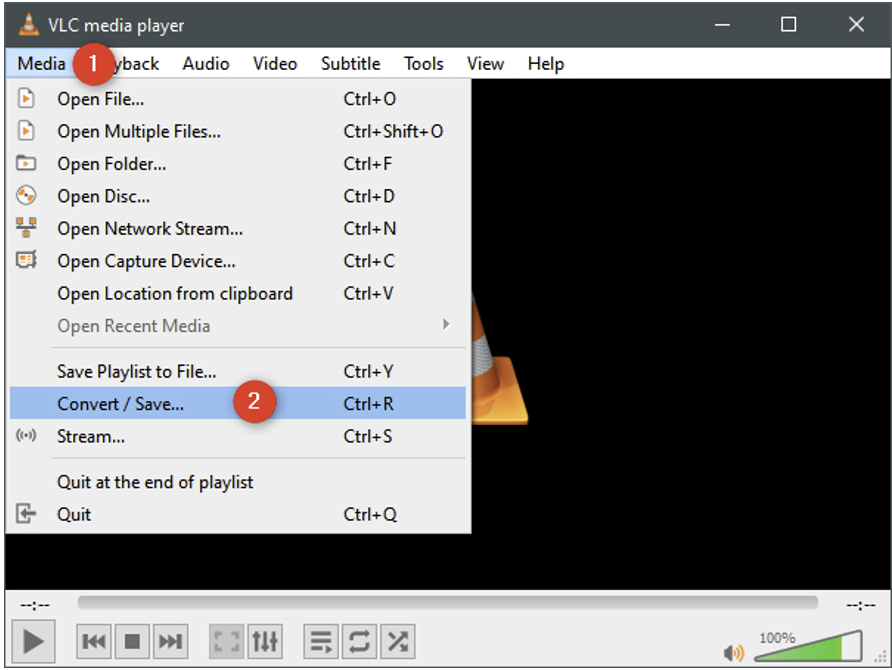
Task: Expand Open Recent Media submenu arrow
Action: click(x=447, y=325)
